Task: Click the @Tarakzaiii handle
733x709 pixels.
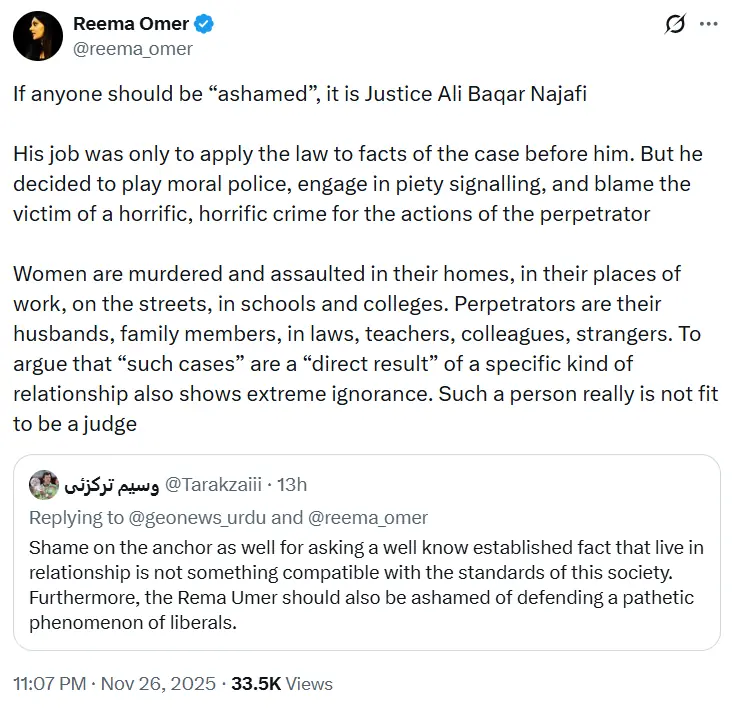Action: click(x=211, y=485)
